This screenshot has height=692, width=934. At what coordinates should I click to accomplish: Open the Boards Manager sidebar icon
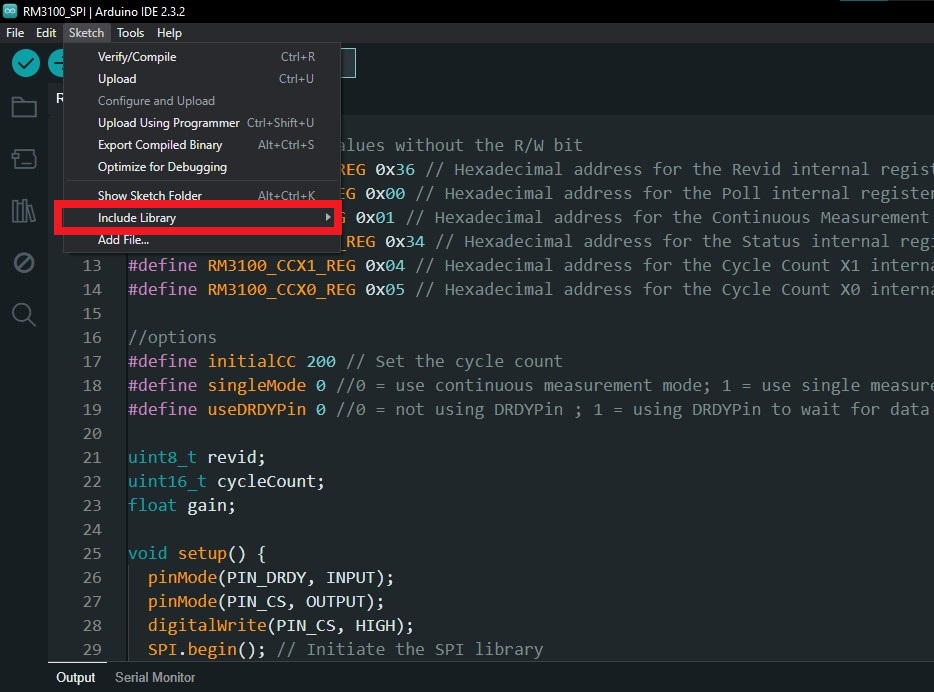coord(24,159)
